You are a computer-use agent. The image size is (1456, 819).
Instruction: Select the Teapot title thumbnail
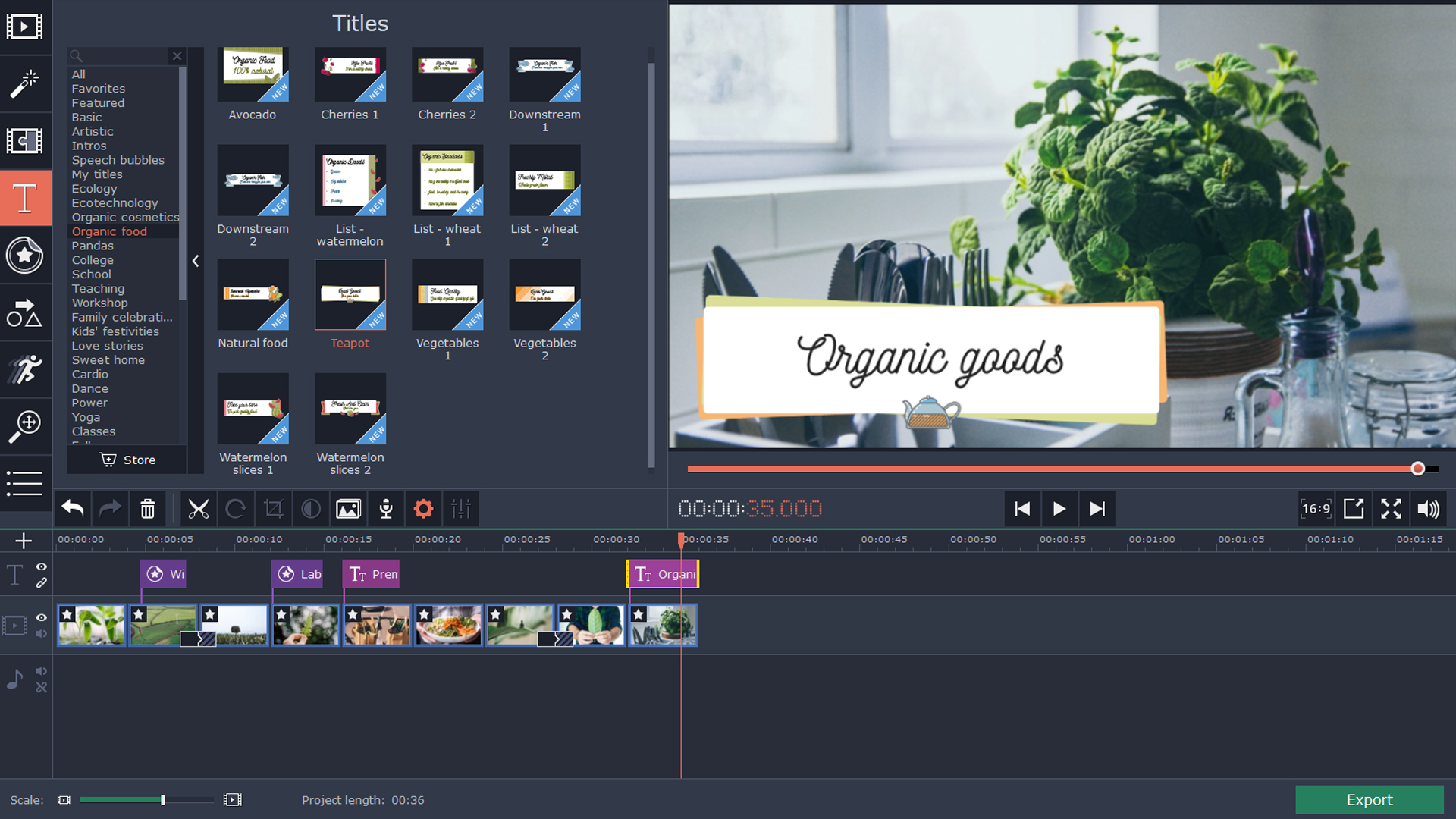click(350, 294)
